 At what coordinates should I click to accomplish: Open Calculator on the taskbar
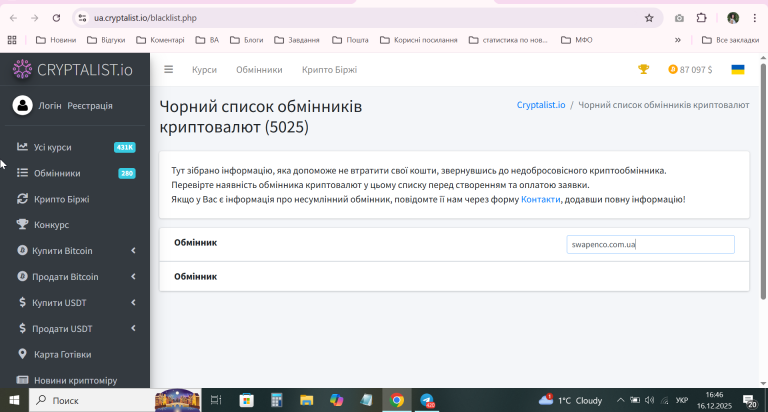pos(277,400)
